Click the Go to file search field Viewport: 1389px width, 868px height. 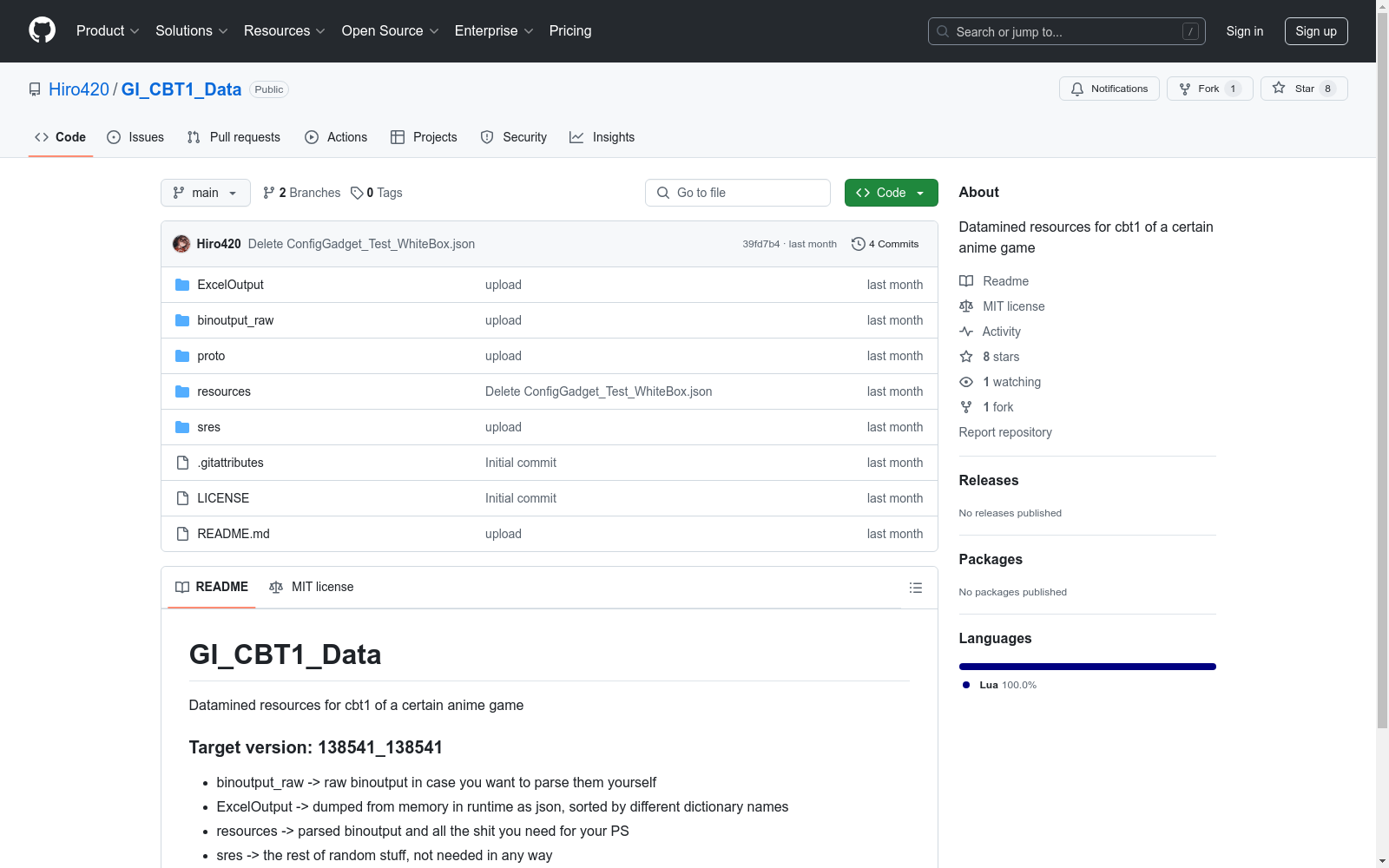click(x=738, y=193)
